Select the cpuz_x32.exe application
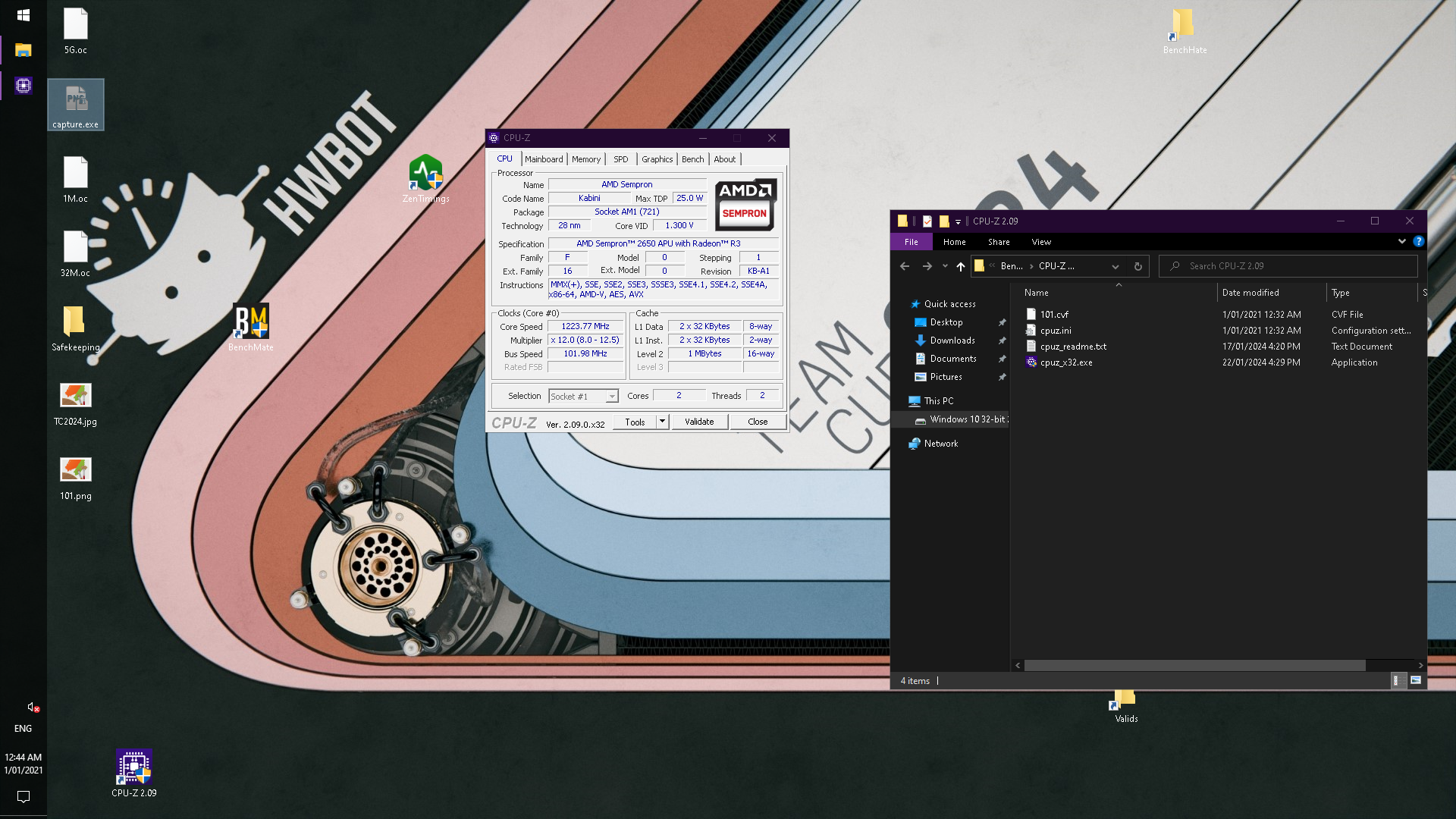 pos(1066,362)
